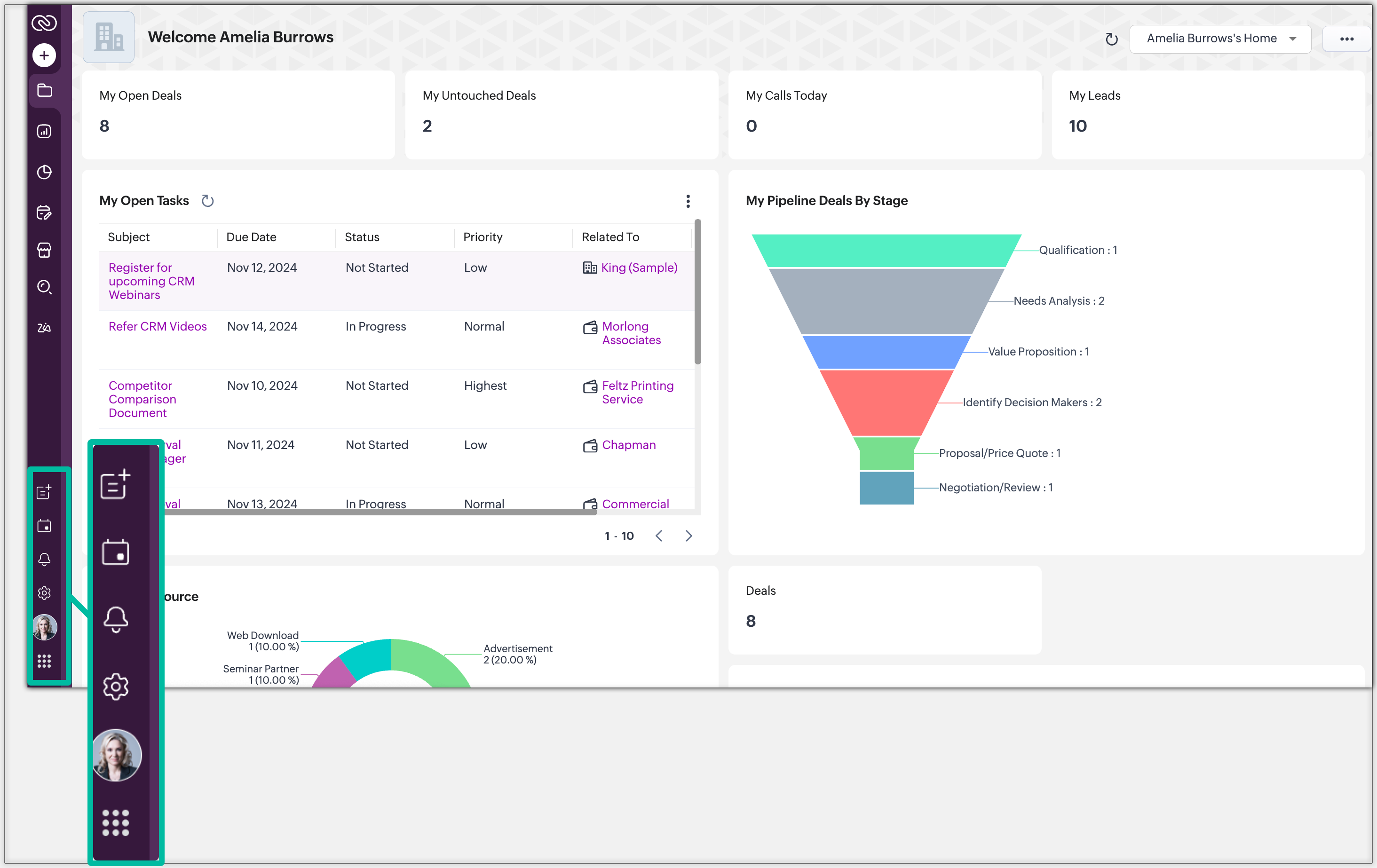
Task: Open the Amelia Burrows's Home dropdown
Action: (x=1220, y=39)
